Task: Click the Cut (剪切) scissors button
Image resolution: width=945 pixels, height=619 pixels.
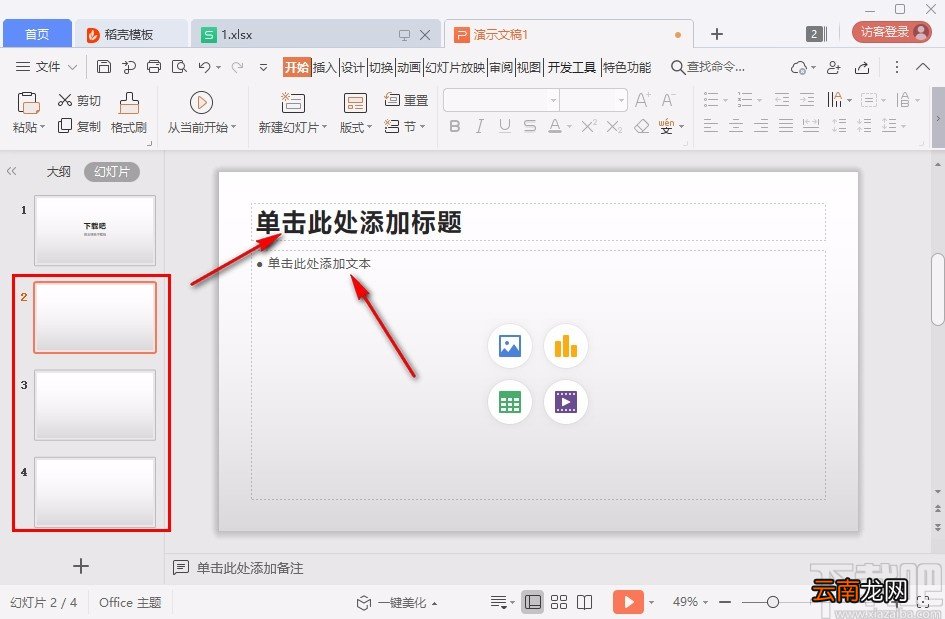Action: (79, 100)
